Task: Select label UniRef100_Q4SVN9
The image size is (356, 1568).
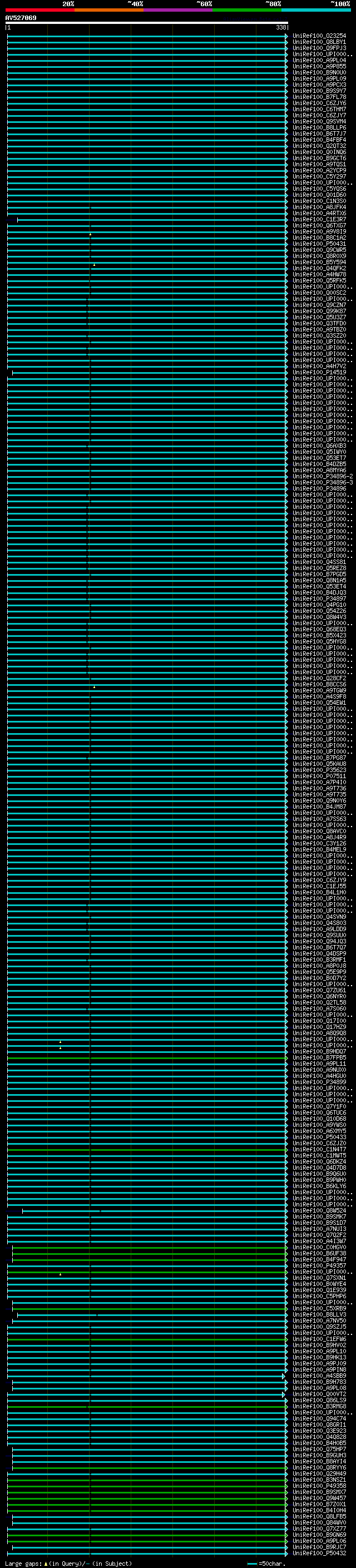Action: (319, 917)
